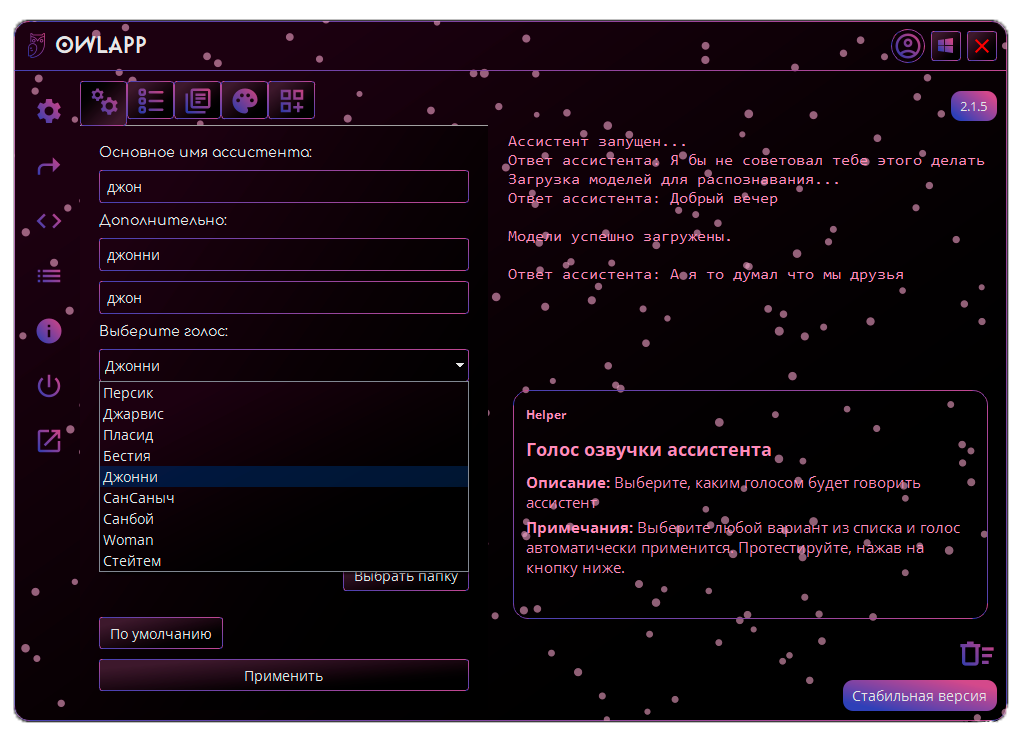Switch to the palette customization tab
Image resolution: width=1024 pixels, height=740 pixels.
(244, 99)
